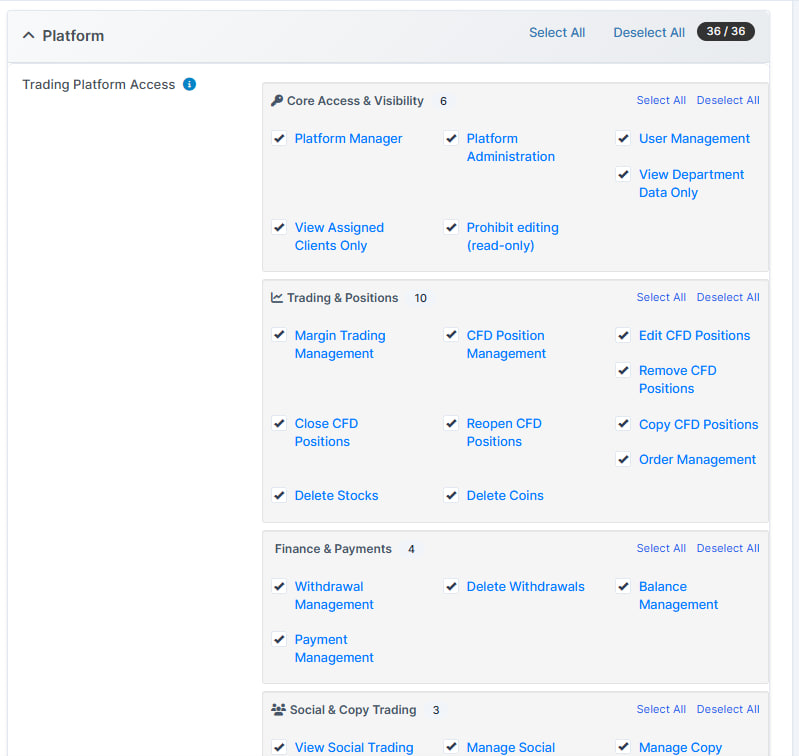Uncheck the Balance Management checkbox
The image size is (799, 756).
624,587
